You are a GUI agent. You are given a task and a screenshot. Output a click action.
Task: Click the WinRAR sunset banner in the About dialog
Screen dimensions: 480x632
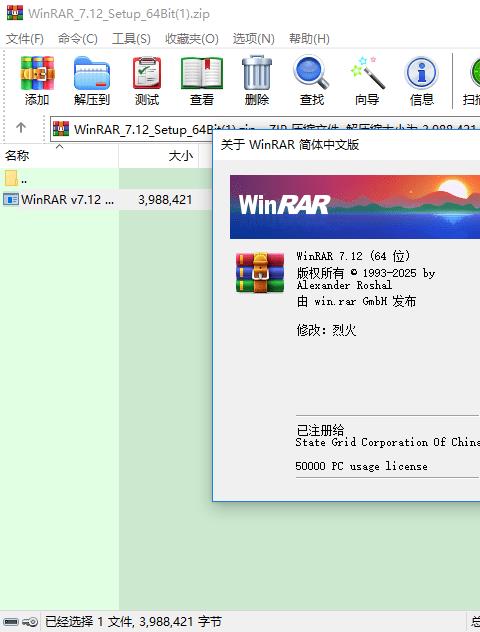(355, 207)
